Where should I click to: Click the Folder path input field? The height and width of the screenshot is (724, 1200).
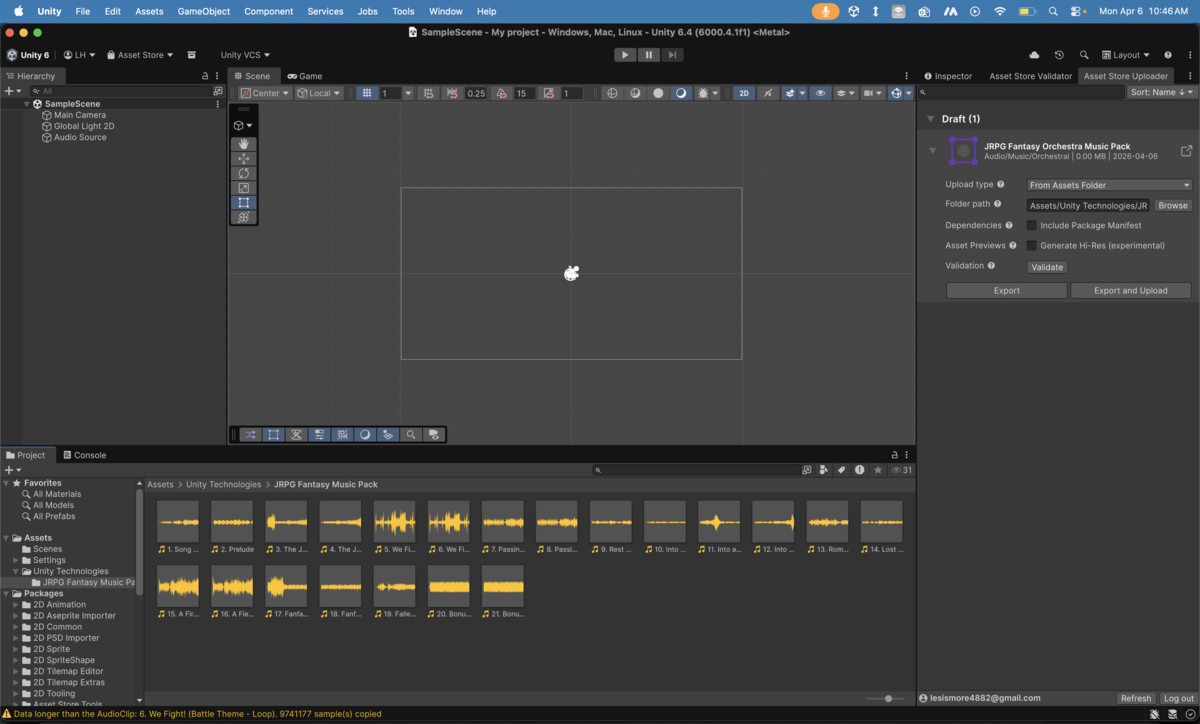pyautogui.click(x=1089, y=205)
